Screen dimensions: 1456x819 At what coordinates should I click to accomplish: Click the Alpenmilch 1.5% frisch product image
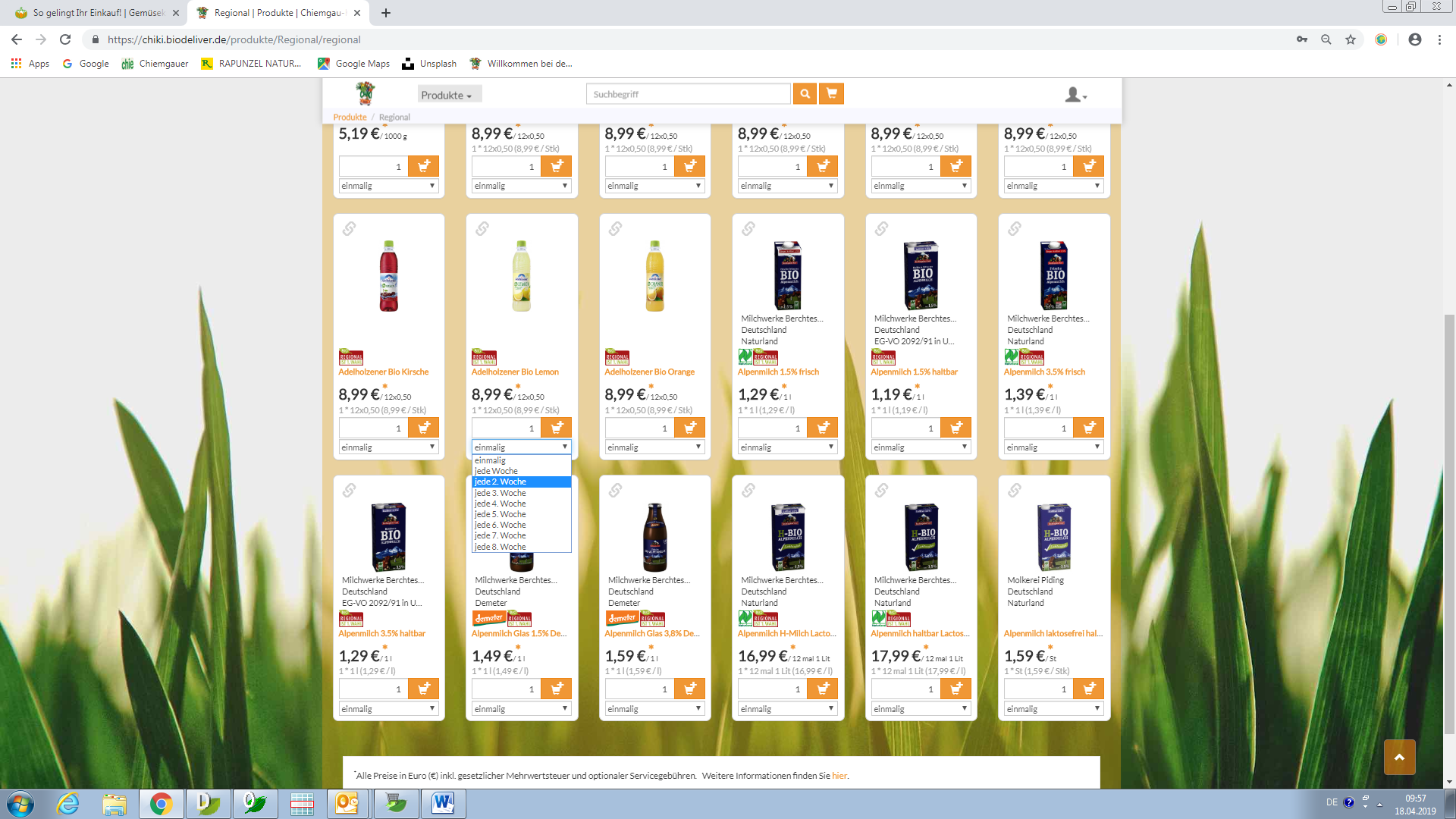click(x=788, y=275)
